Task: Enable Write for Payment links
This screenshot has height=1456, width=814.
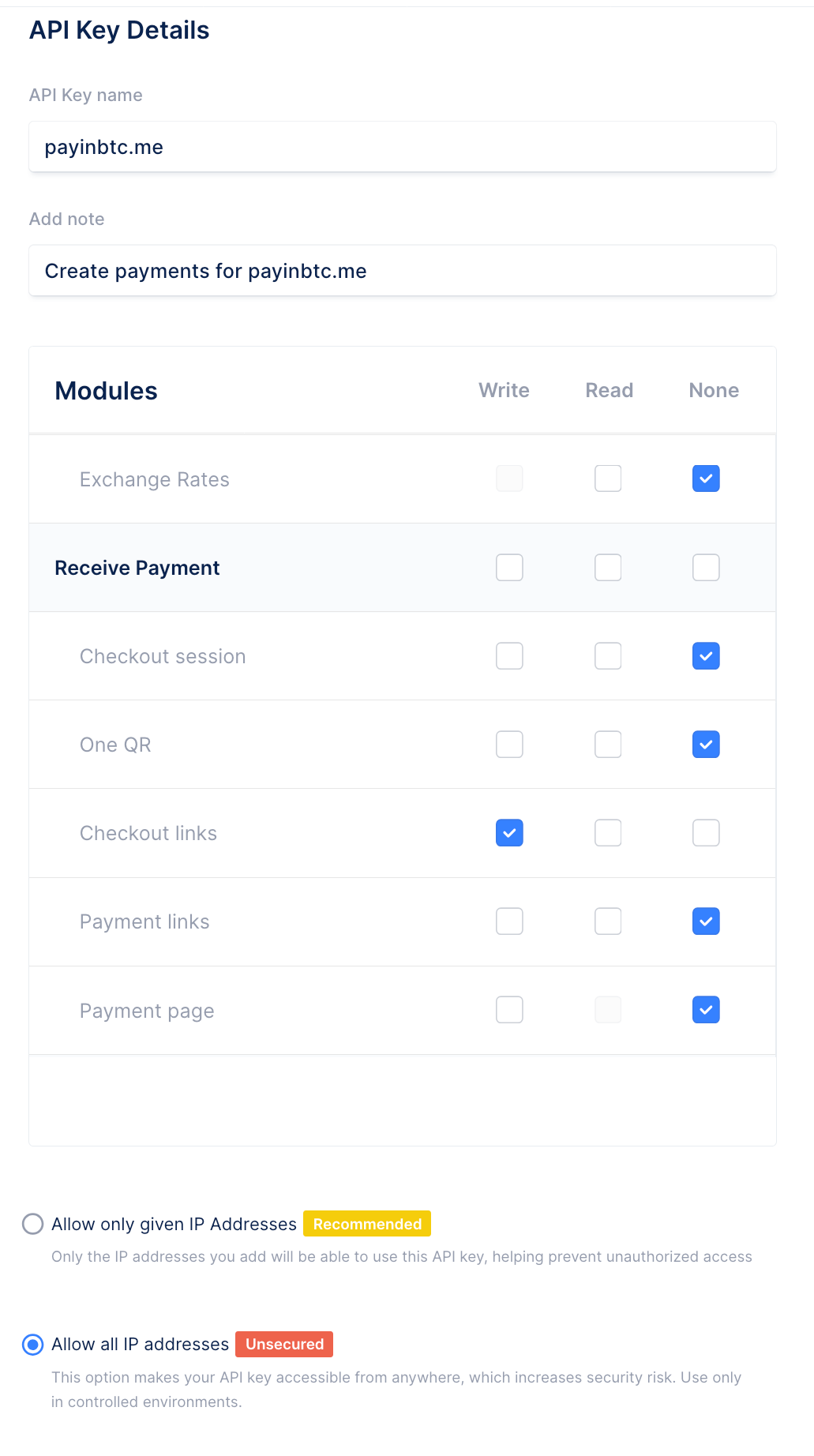Action: tap(509, 921)
